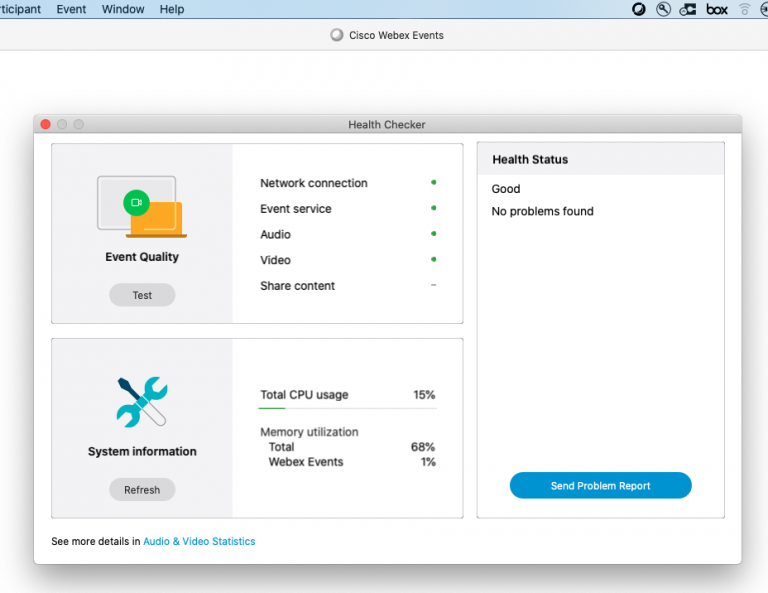Click the Network connection green status dot
The height and width of the screenshot is (593, 768).
click(x=433, y=183)
